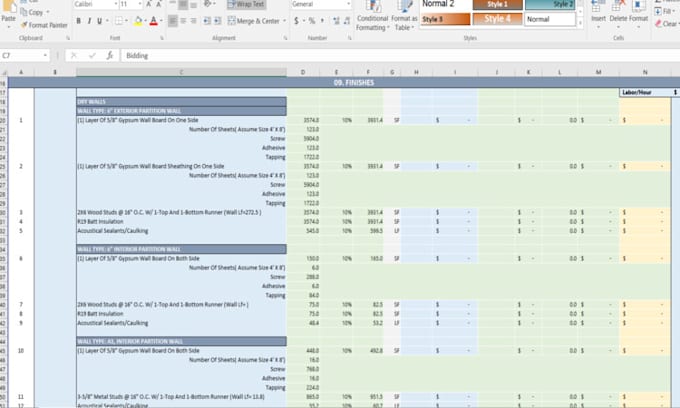680x408 pixels.
Task: Click the Labor/Hour cell
Action: point(645,92)
